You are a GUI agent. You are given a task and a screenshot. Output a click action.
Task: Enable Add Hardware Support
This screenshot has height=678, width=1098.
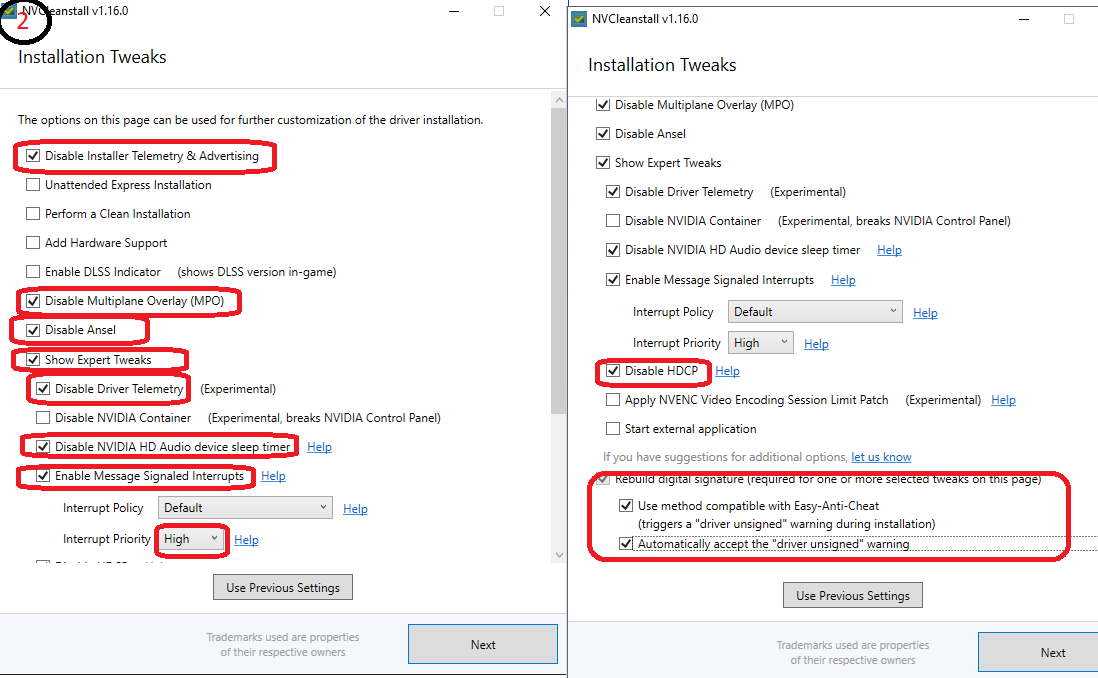click(33, 242)
